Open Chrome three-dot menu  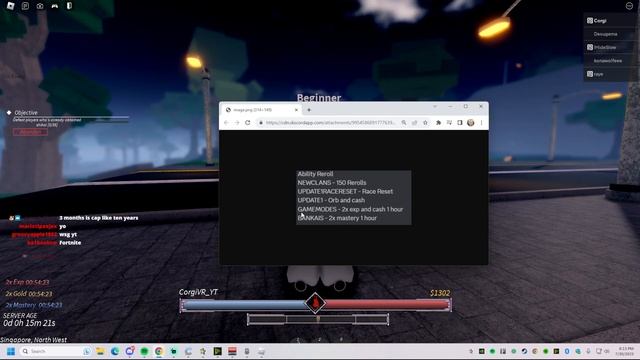coord(482,122)
